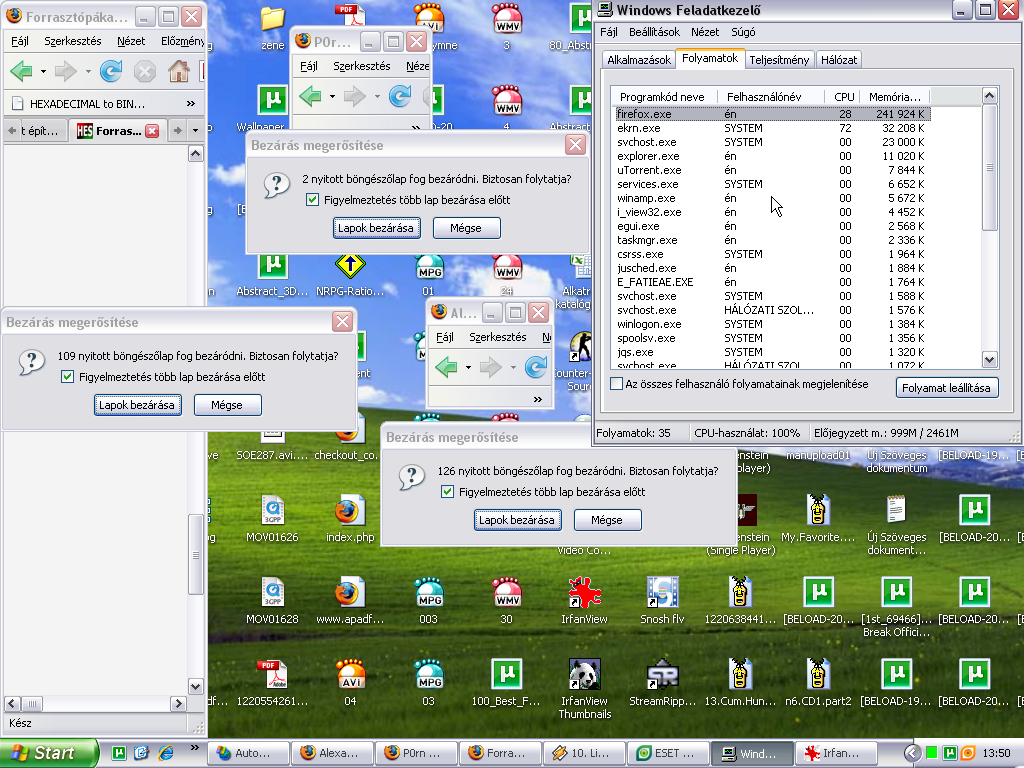Open the IrfanView Thumbnails desktop icon
The width and height of the screenshot is (1024, 768).
point(584,689)
